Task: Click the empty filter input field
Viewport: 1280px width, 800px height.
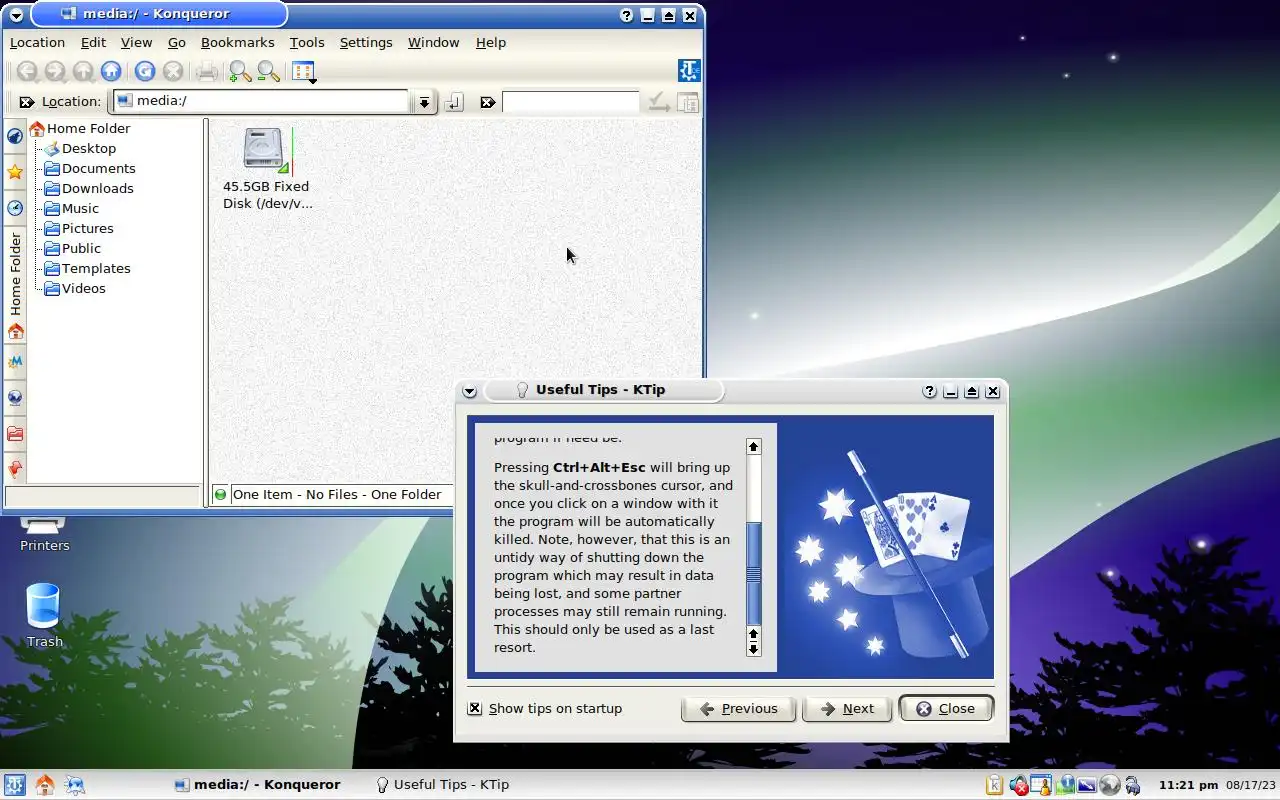Action: tap(570, 102)
